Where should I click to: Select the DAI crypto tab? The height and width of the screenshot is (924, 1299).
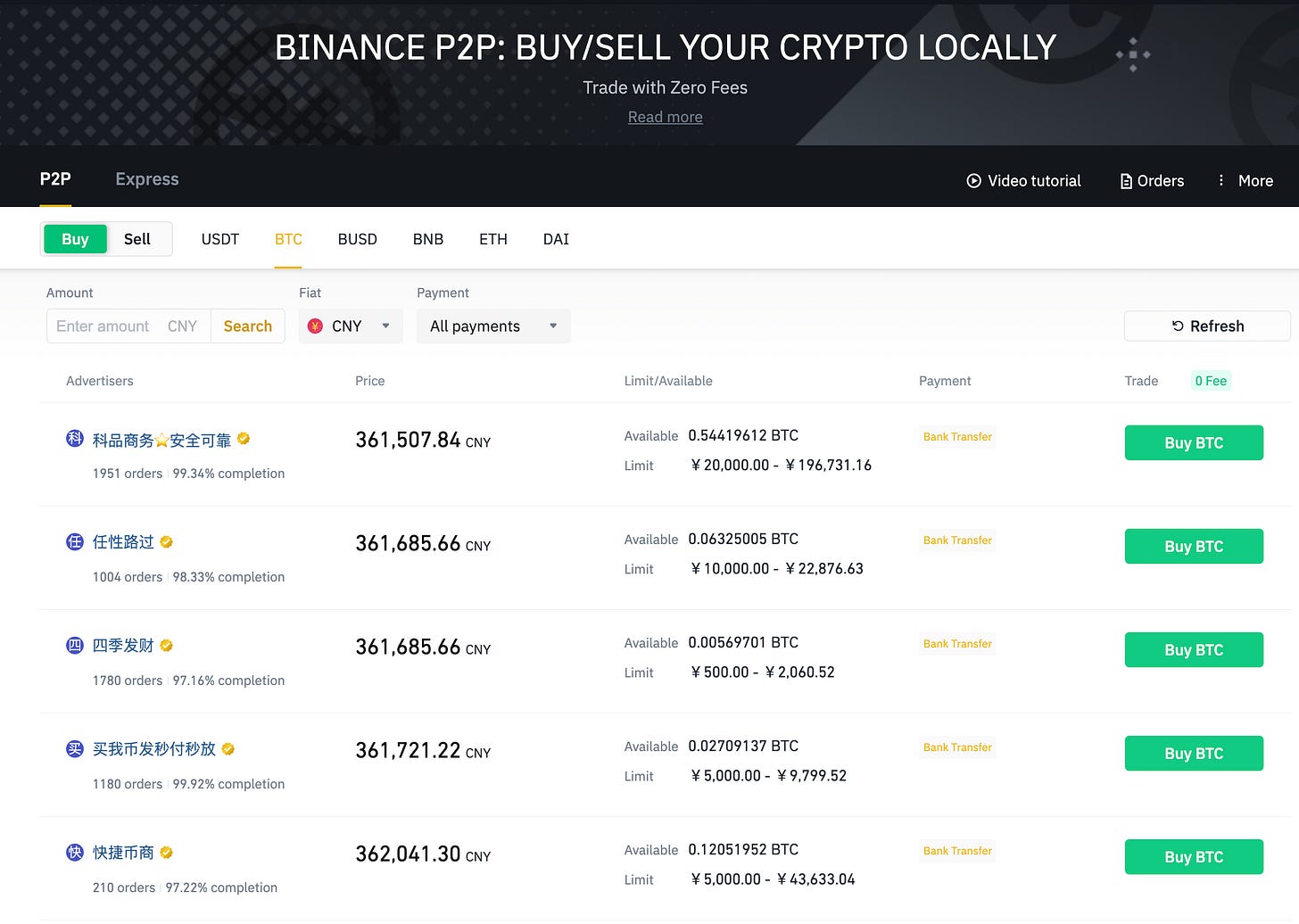coord(556,239)
